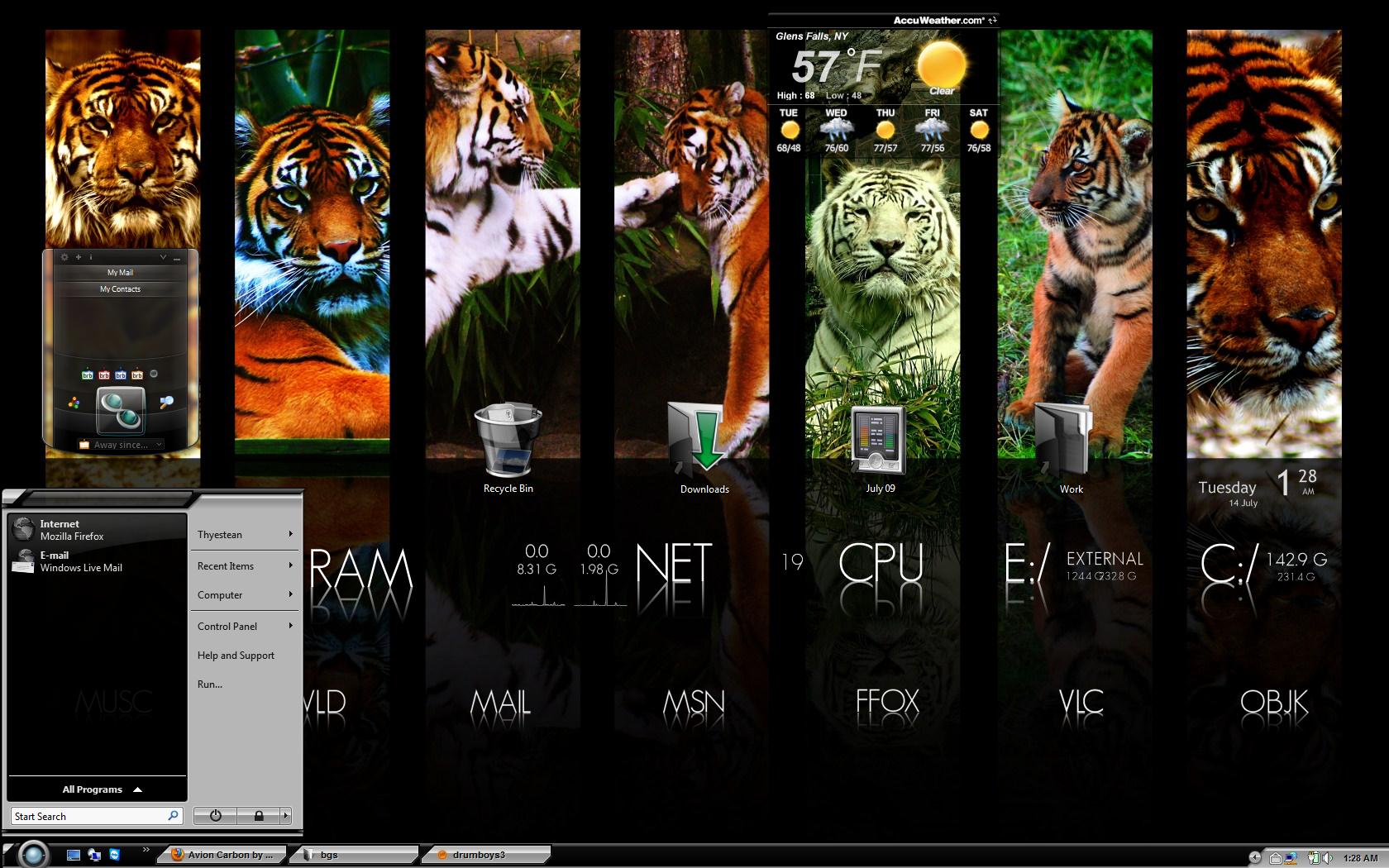Show hidden tray icons arrow

pyautogui.click(x=1255, y=857)
